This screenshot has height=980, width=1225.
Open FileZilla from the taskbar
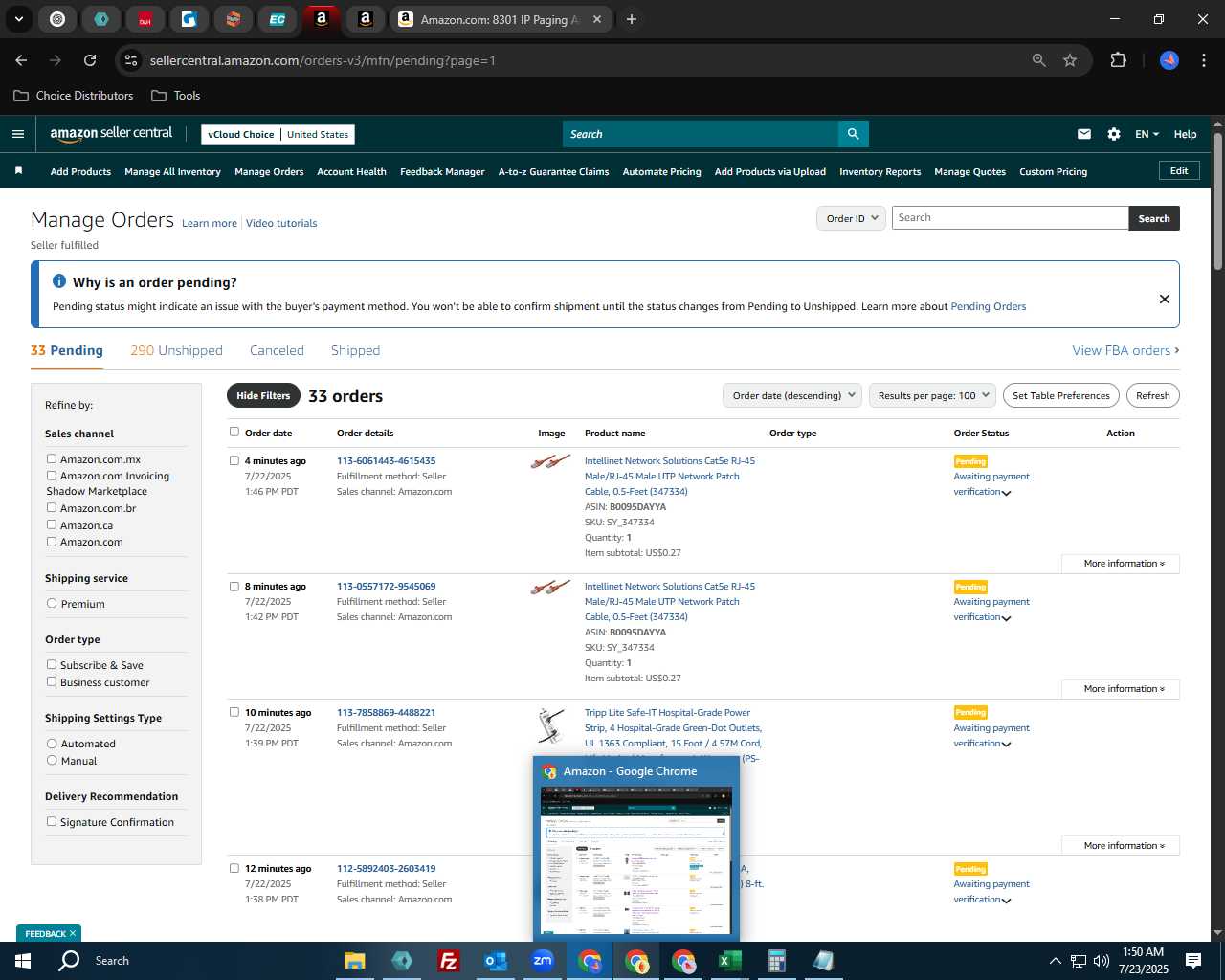click(448, 961)
